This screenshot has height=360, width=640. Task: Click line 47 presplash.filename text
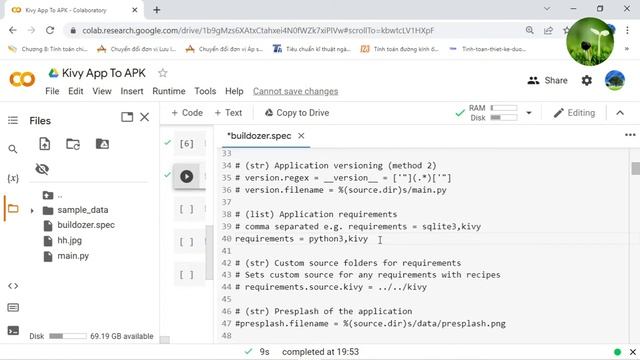click(370, 324)
